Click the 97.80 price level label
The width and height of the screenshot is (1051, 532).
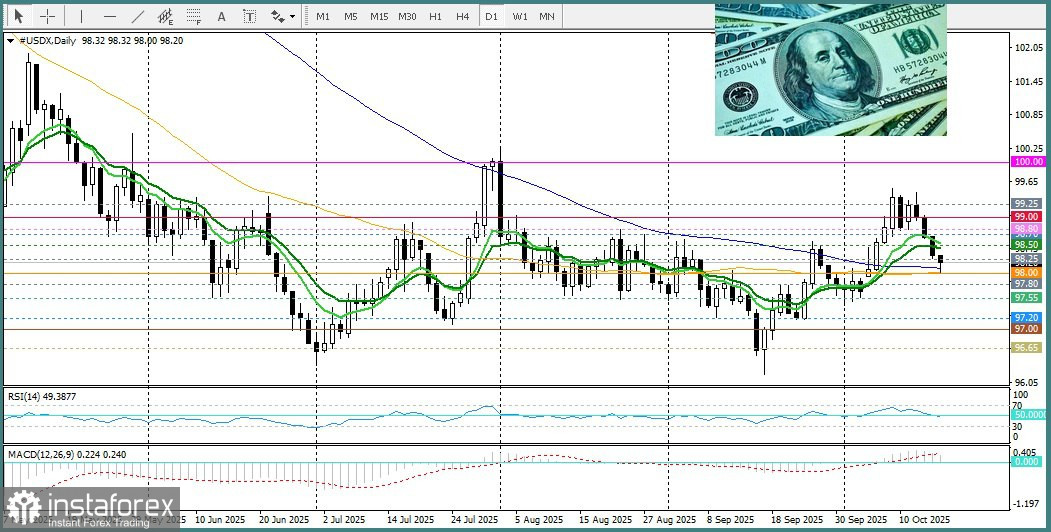pos(1028,284)
